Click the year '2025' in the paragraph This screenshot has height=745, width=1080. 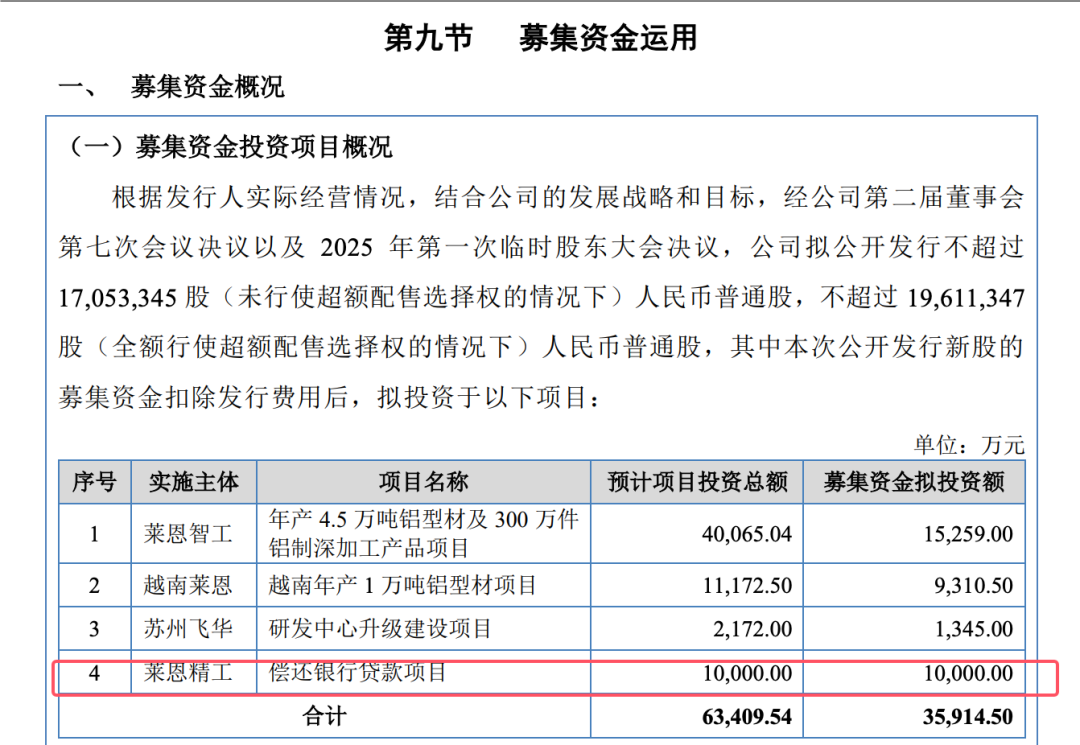(346, 248)
